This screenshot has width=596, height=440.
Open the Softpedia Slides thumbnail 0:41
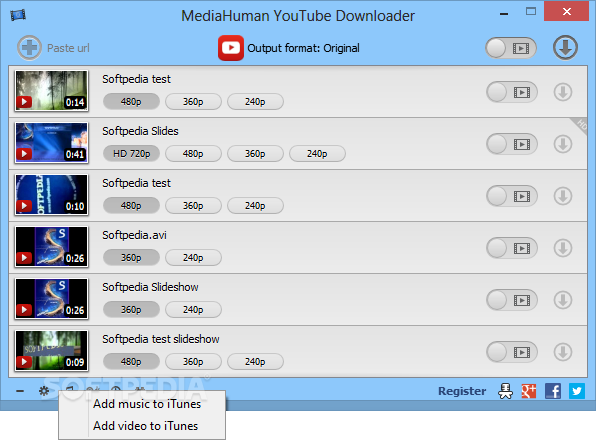point(51,142)
